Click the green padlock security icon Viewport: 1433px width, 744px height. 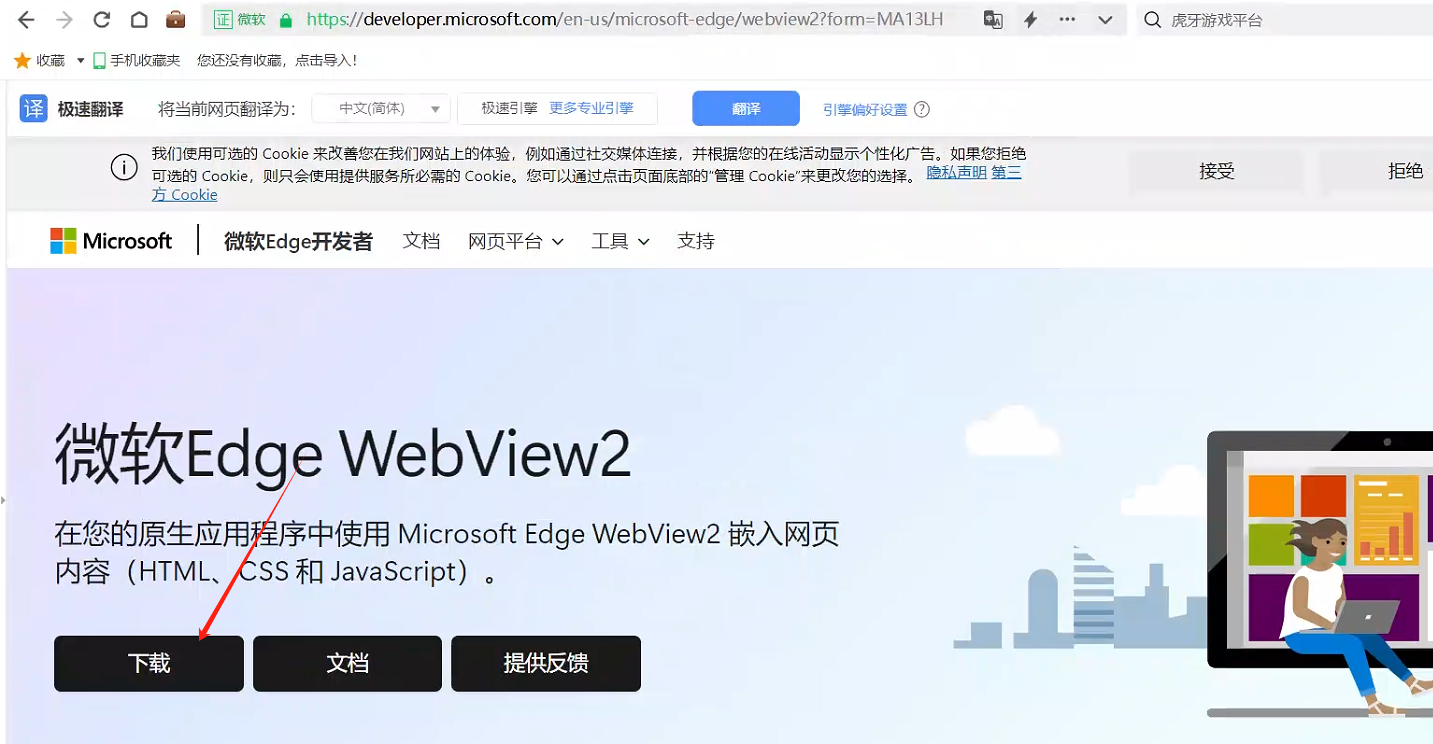(286, 20)
